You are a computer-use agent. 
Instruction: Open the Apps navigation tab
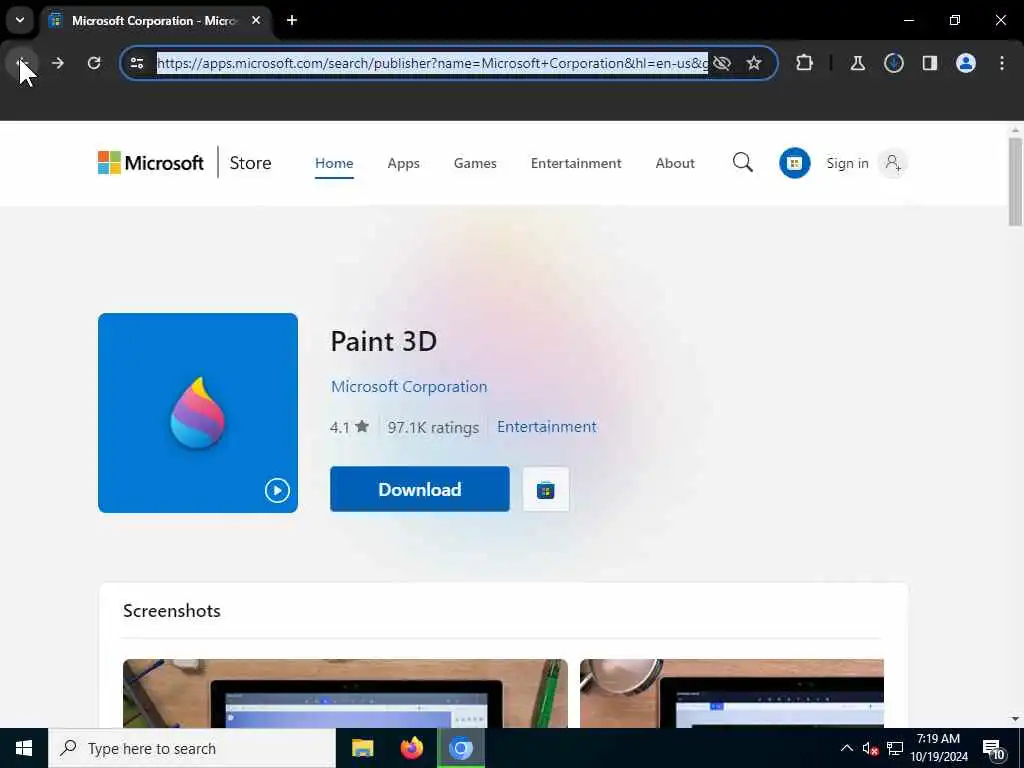click(404, 163)
